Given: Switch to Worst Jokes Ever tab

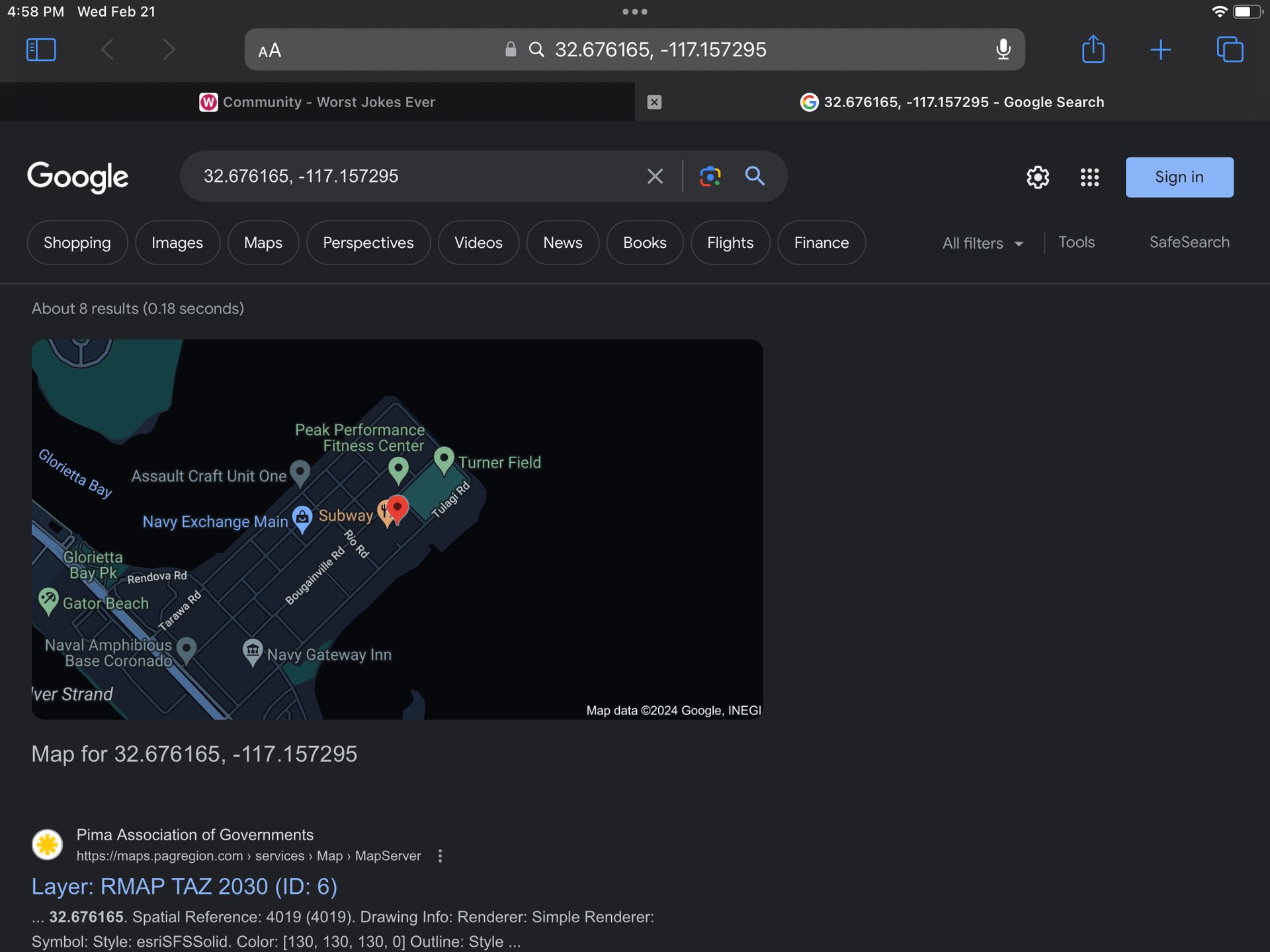Looking at the screenshot, I should (317, 102).
